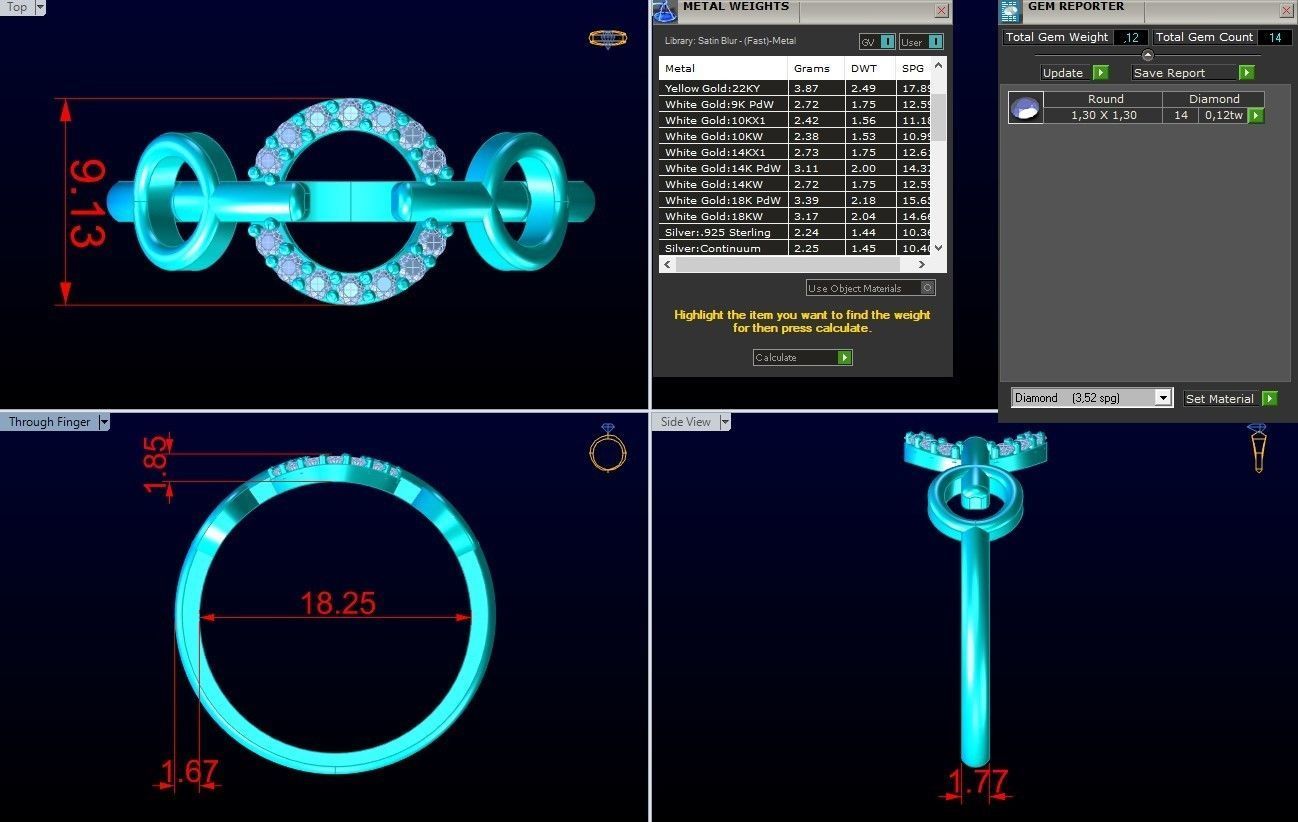
Task: Click the Grams column header
Action: 816,68
